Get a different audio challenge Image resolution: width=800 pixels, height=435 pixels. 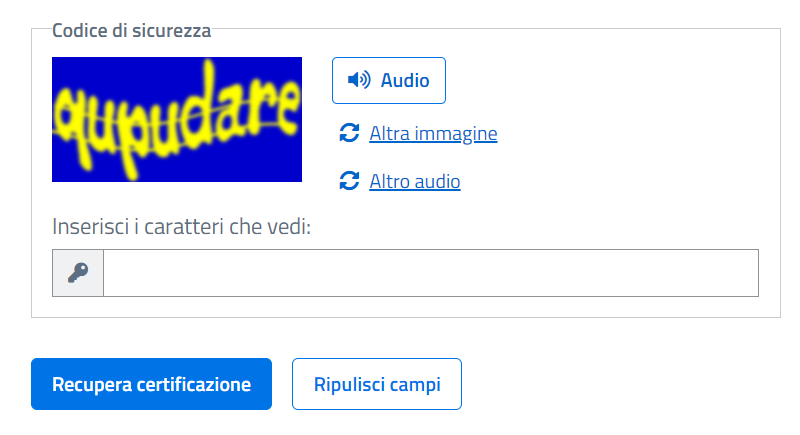[415, 181]
